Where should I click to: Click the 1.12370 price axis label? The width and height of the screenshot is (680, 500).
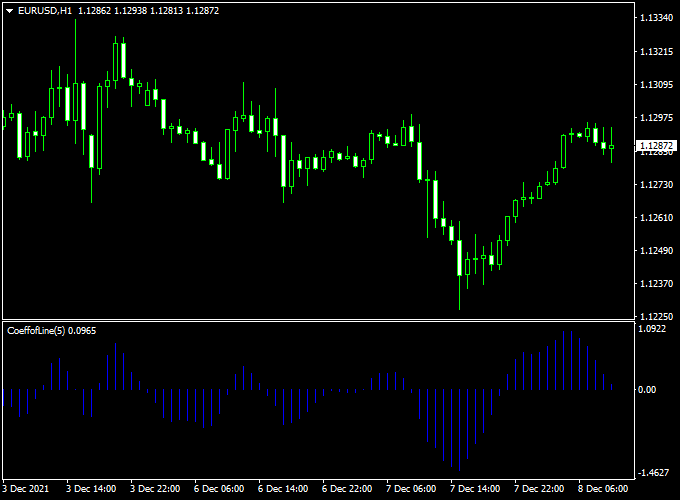[x=657, y=284]
